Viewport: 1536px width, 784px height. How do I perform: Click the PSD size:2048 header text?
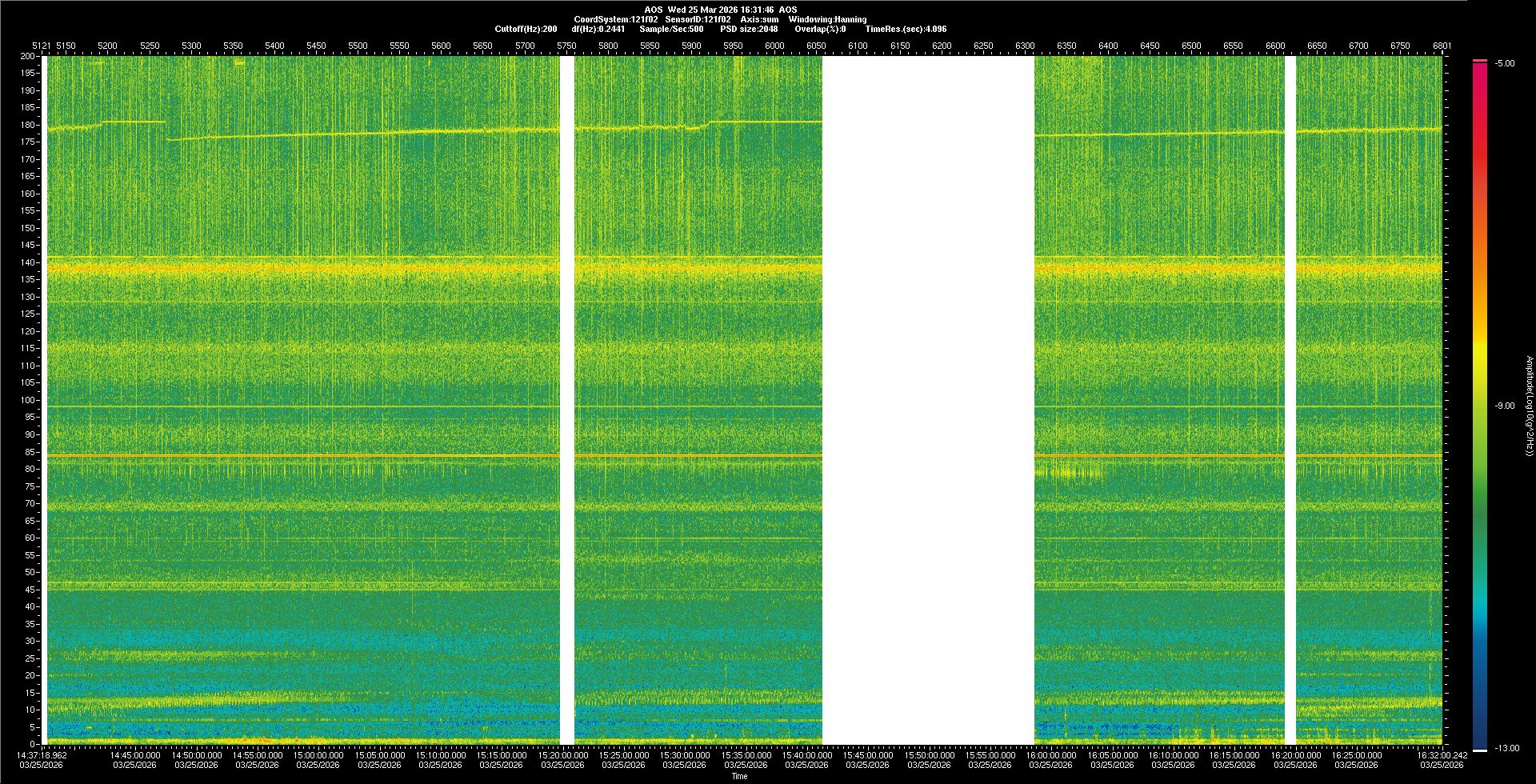point(749,29)
